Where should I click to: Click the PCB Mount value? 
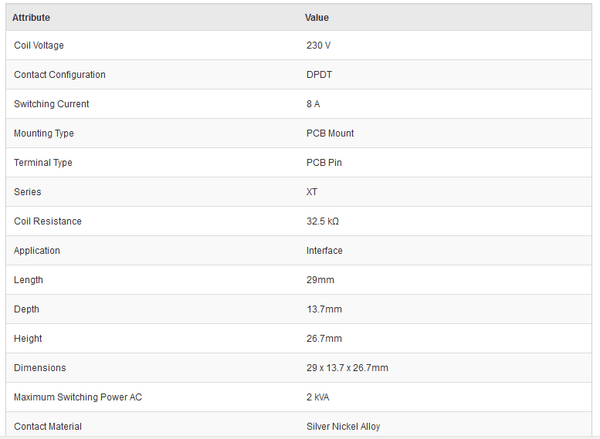click(330, 133)
